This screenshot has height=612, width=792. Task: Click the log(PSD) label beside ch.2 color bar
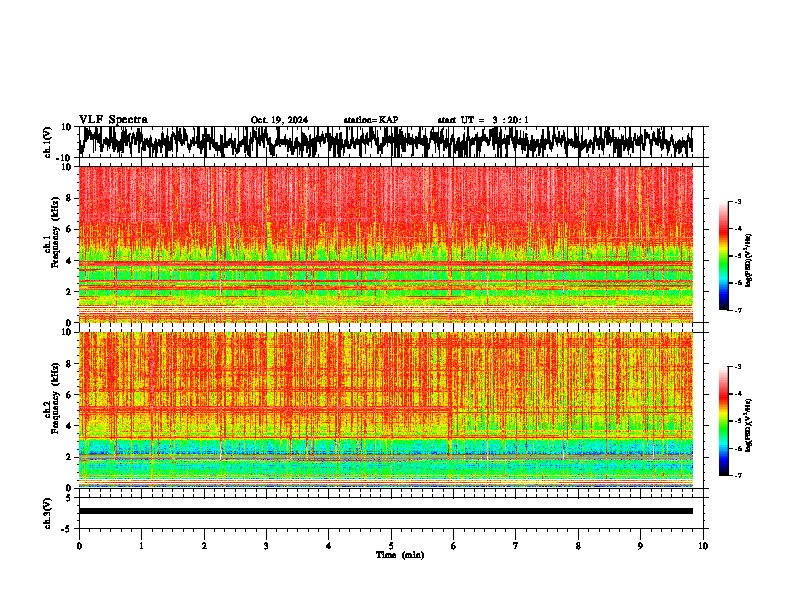click(x=749, y=425)
